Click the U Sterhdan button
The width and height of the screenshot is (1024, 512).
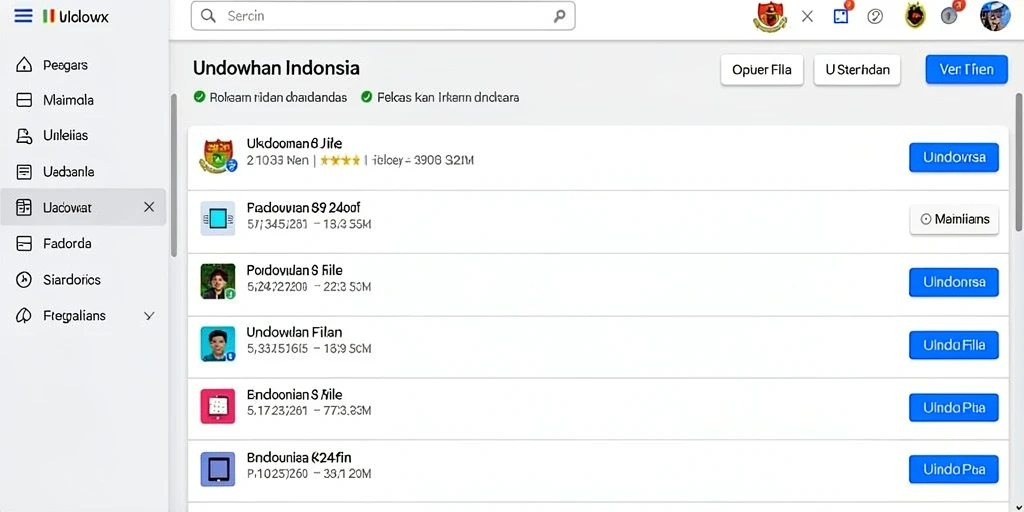click(857, 70)
